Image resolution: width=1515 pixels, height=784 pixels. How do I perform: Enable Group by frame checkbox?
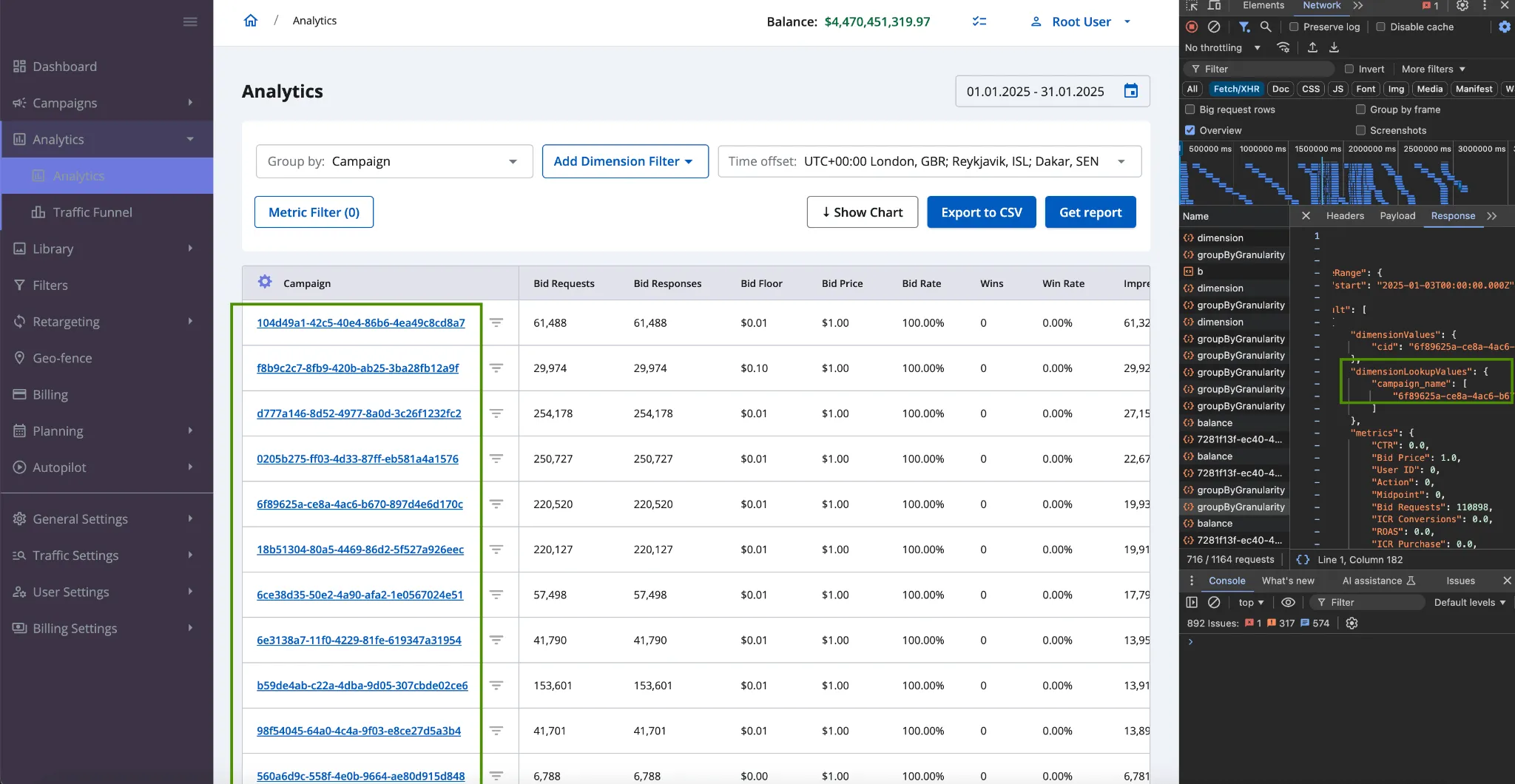coord(1360,109)
